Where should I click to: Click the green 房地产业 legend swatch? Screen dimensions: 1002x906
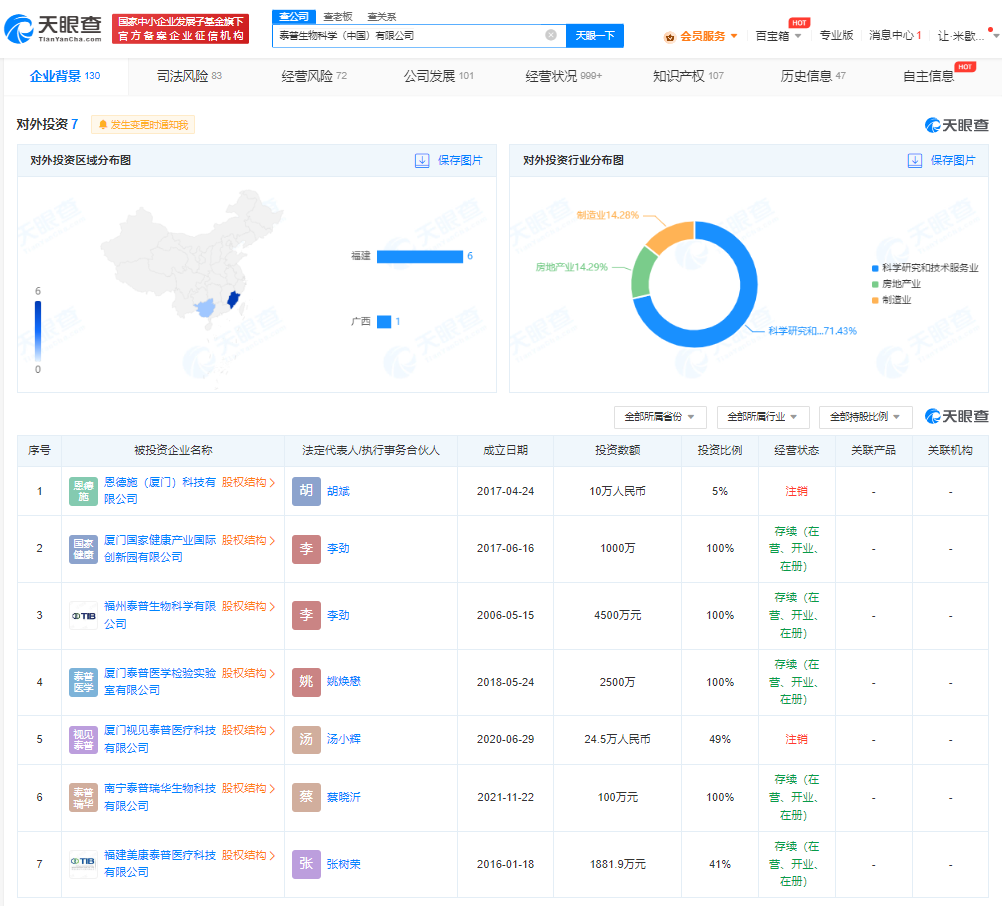pyautogui.click(x=875, y=284)
